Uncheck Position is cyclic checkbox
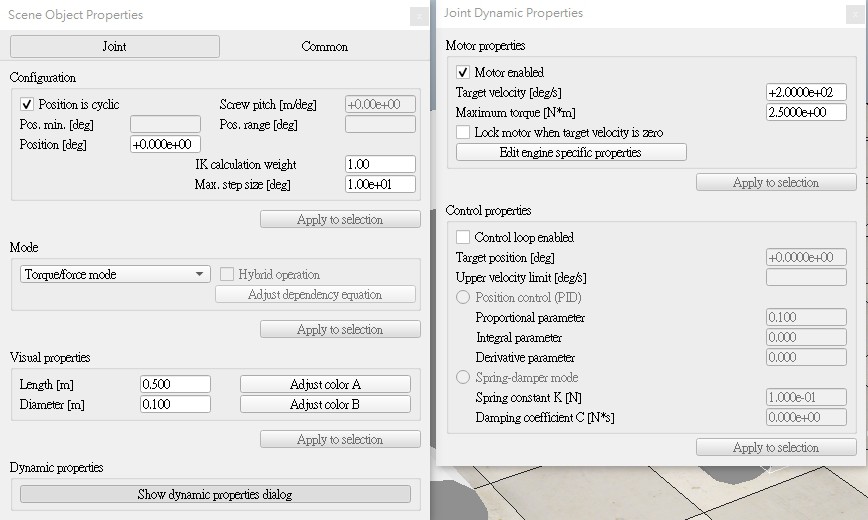This screenshot has height=520, width=868. point(27,104)
